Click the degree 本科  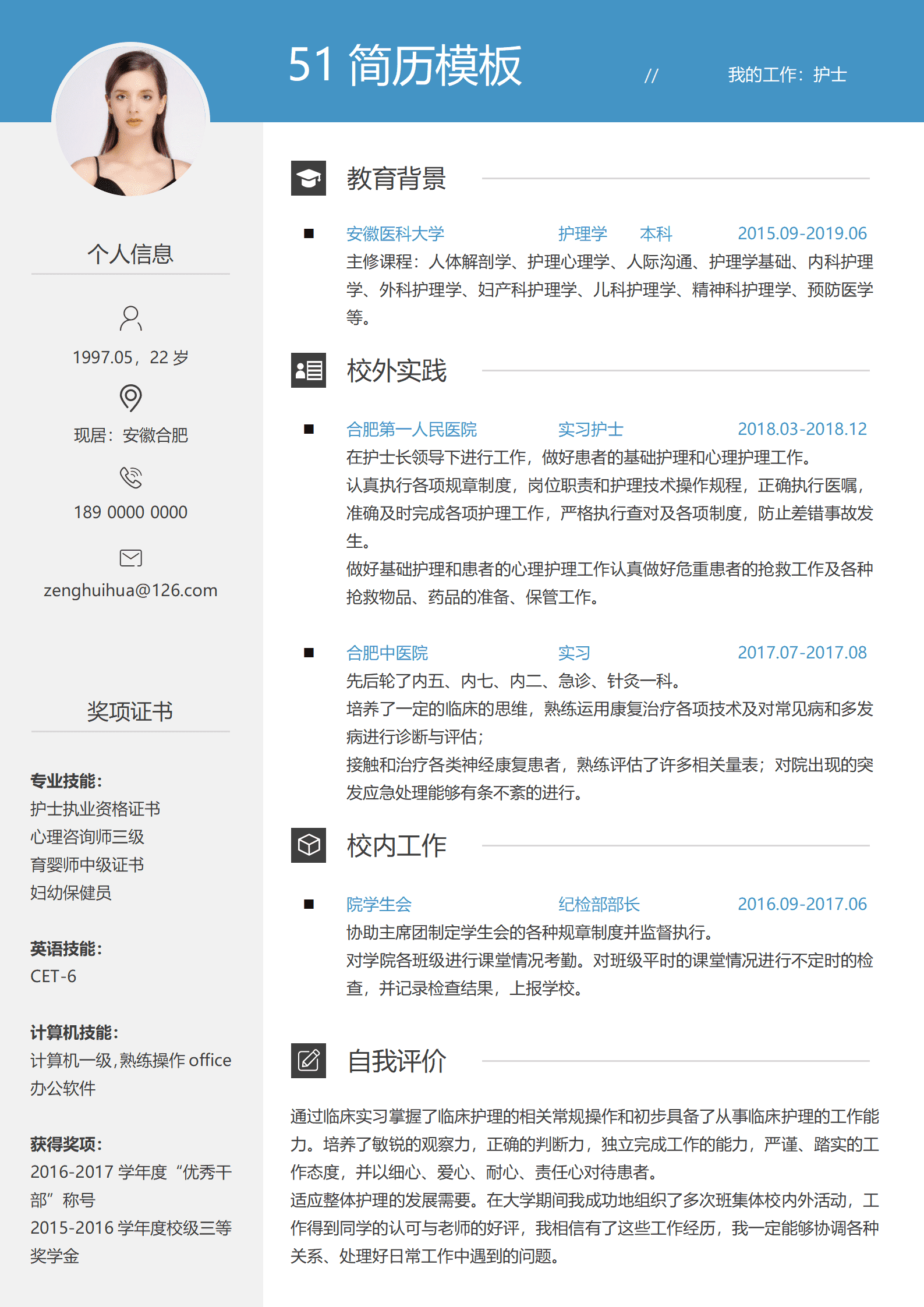(x=656, y=233)
